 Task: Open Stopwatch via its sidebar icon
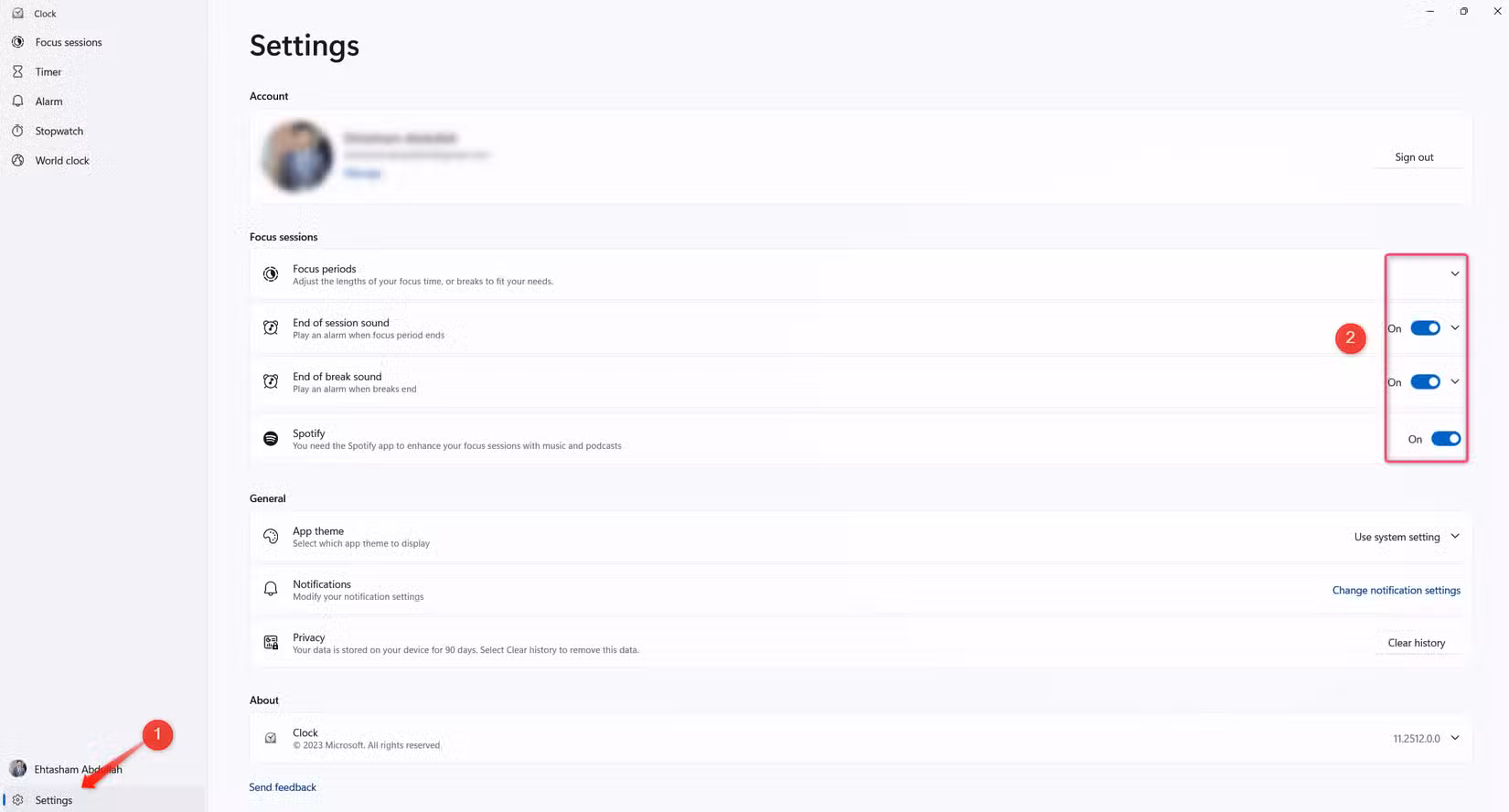[x=17, y=131]
